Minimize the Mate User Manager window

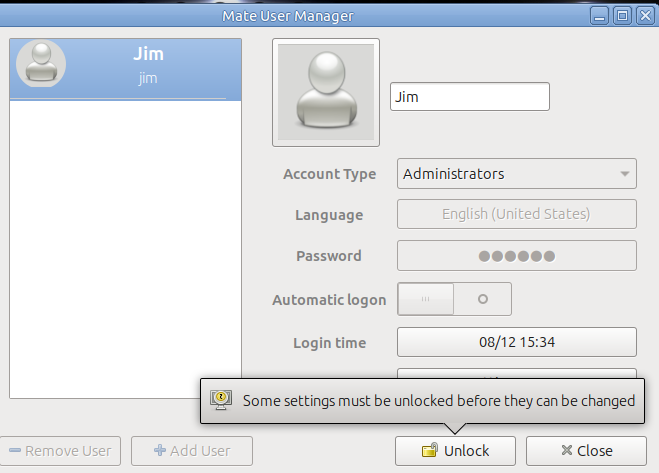click(x=599, y=16)
